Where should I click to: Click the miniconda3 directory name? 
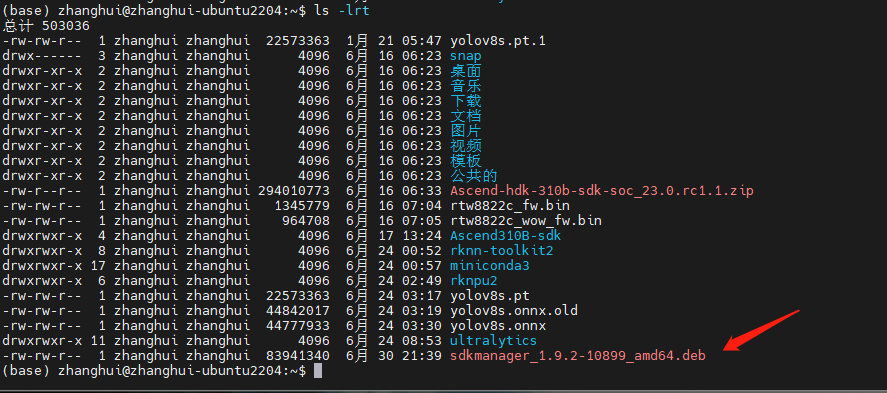pyautogui.click(x=489, y=265)
